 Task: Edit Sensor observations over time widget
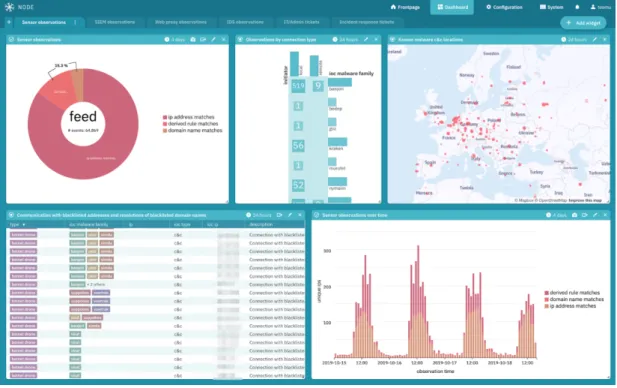(595, 215)
